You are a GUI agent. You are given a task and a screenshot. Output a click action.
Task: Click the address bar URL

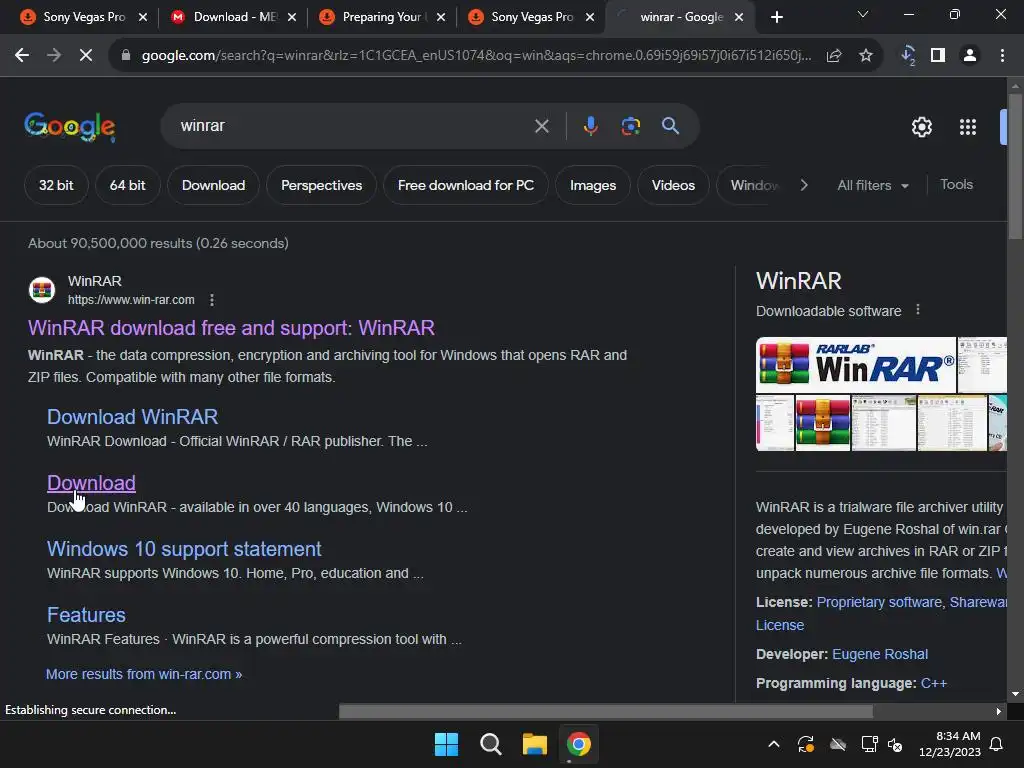point(476,56)
